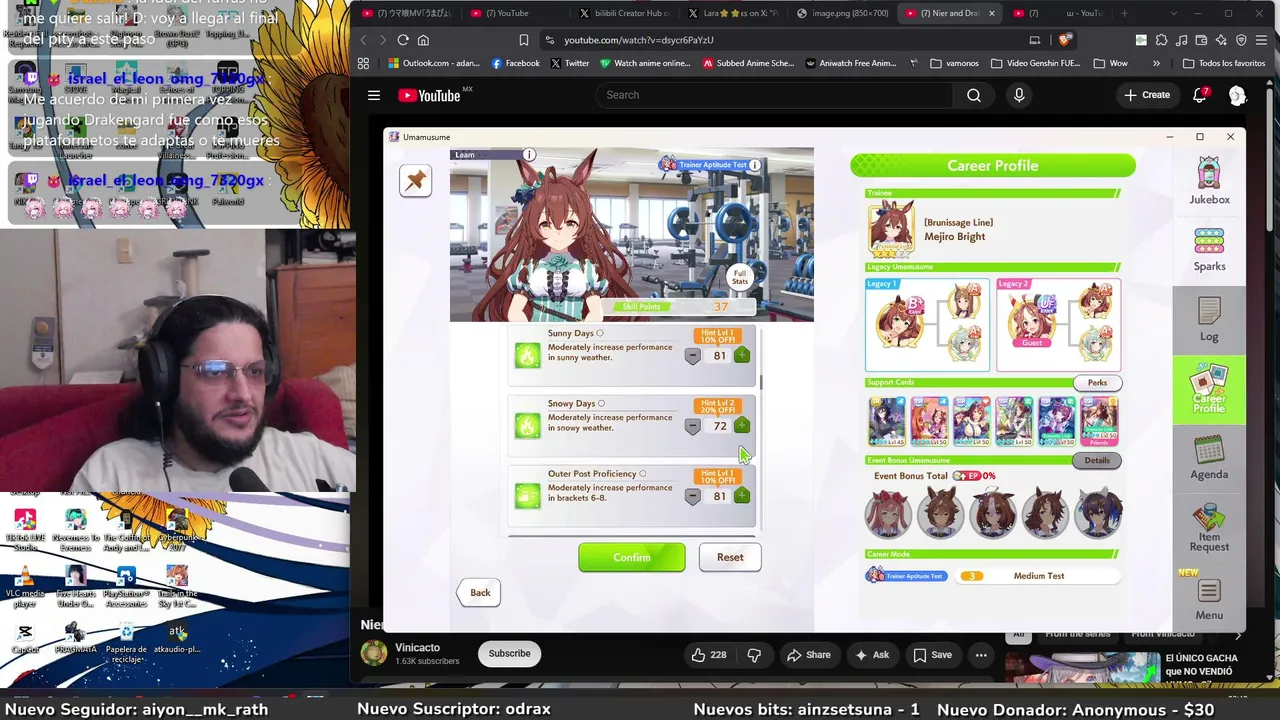Screen dimensions: 1280x720
Task: Increase Outer Post Proficiency with plus button
Action: pyautogui.click(x=742, y=495)
